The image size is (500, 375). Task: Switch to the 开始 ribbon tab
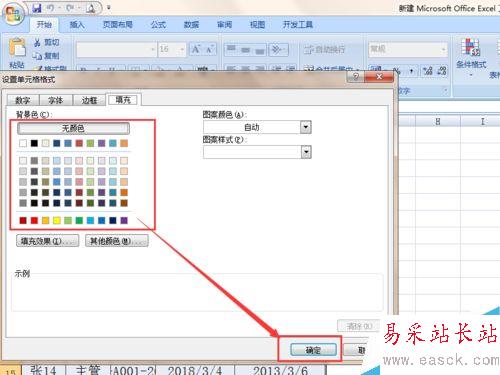click(44, 24)
